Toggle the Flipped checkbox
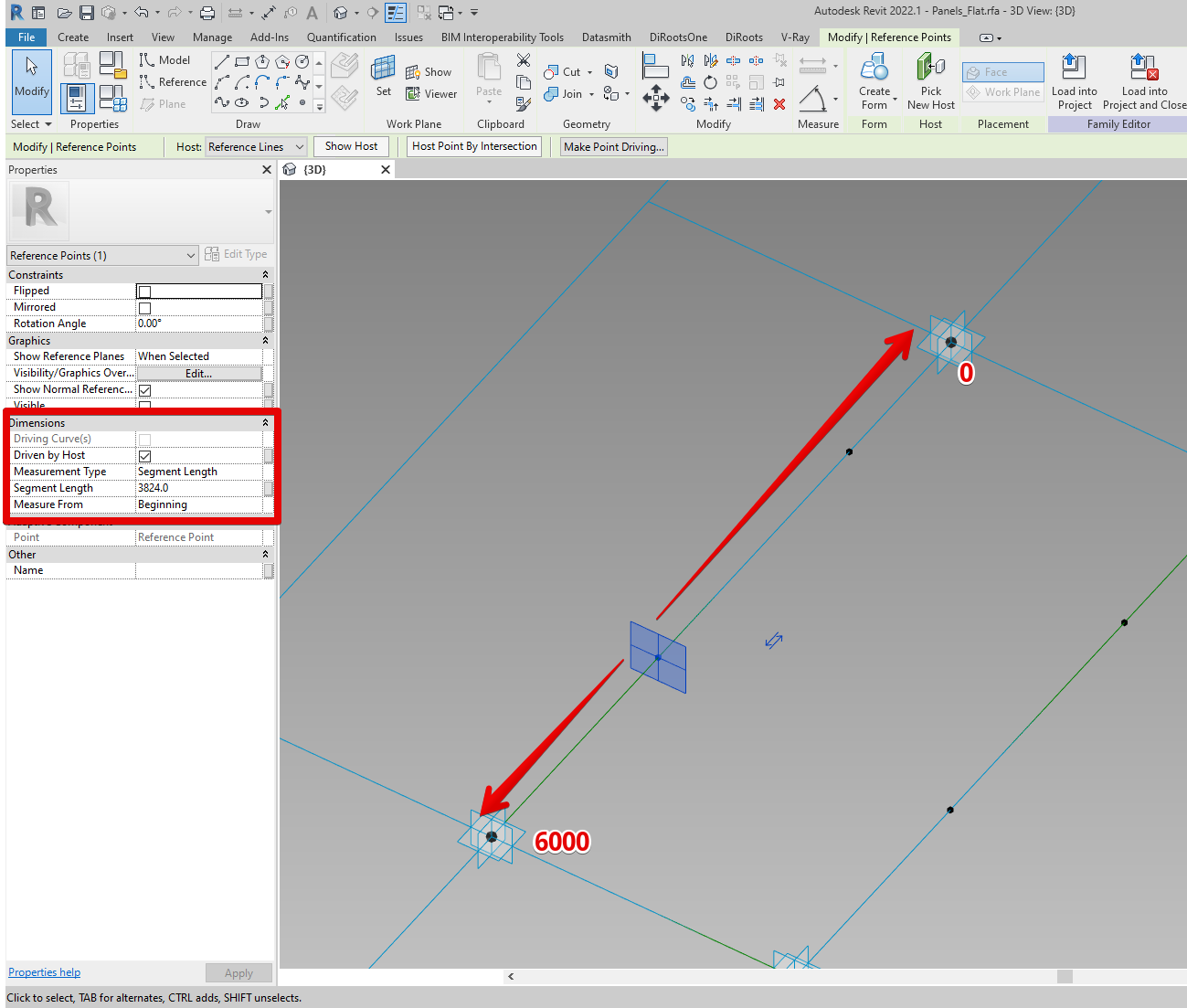The height and width of the screenshot is (1008, 1187). (144, 292)
